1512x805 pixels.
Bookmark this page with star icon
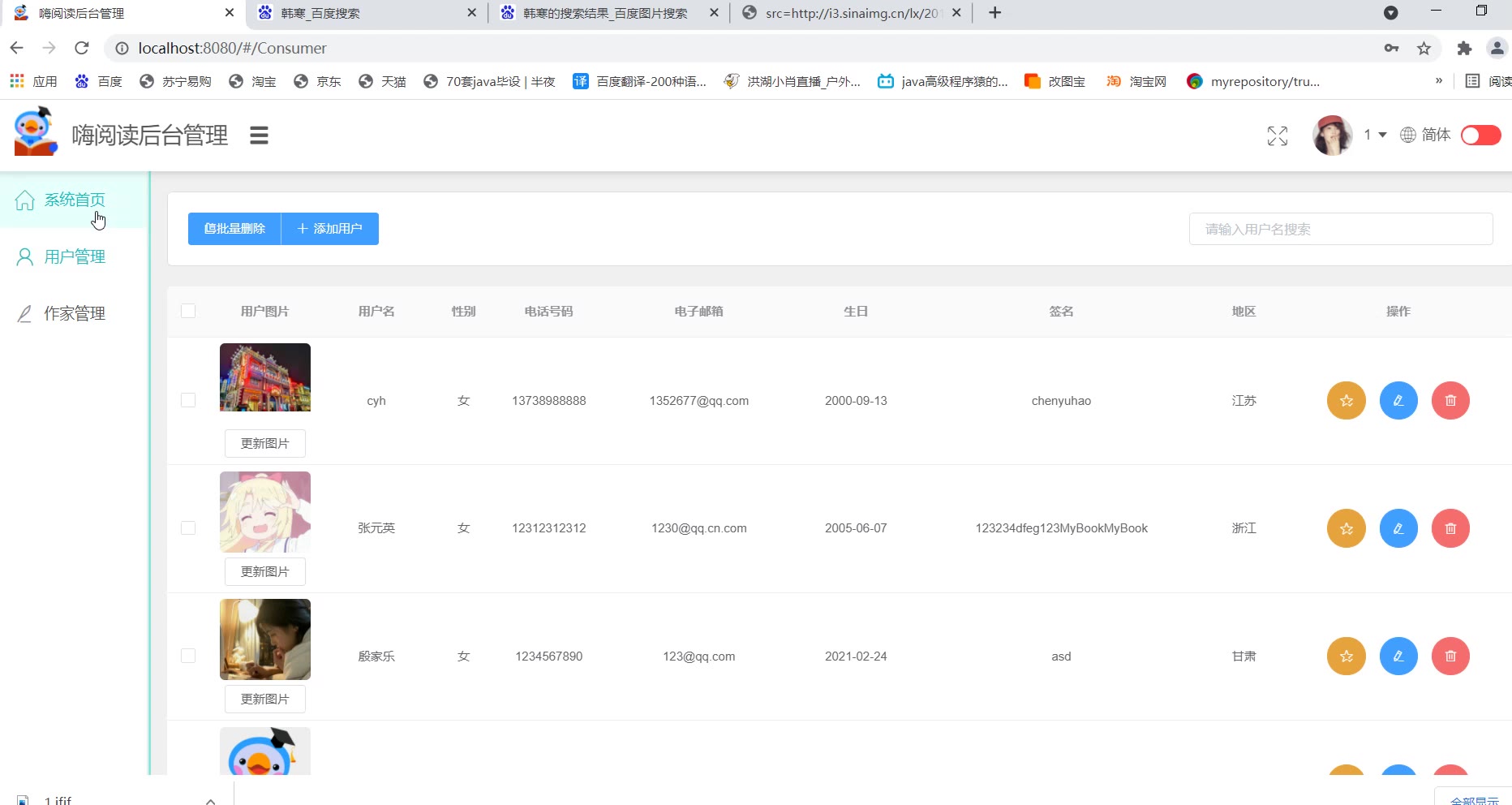[x=1424, y=49]
